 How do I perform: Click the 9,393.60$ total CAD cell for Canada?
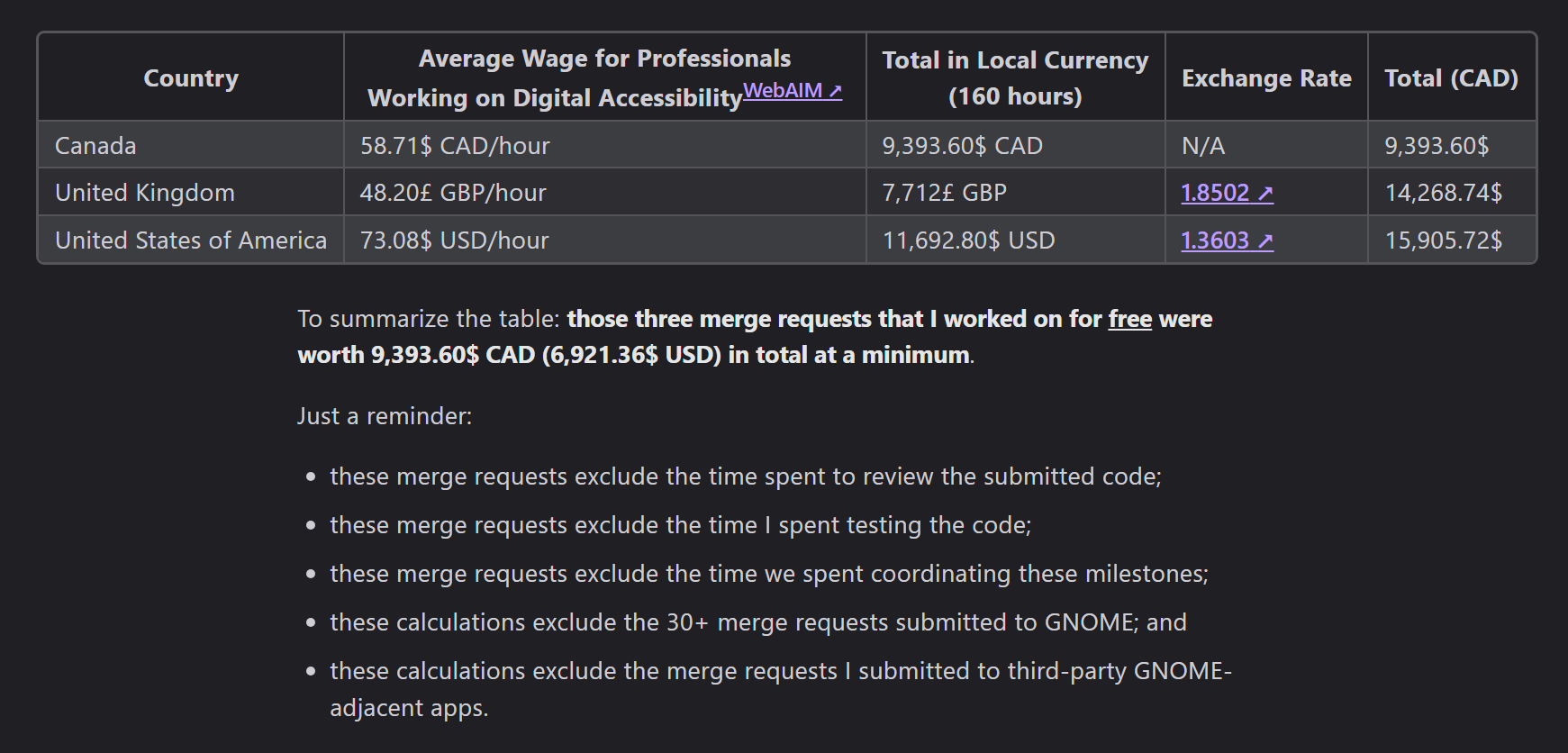[x=1451, y=145]
